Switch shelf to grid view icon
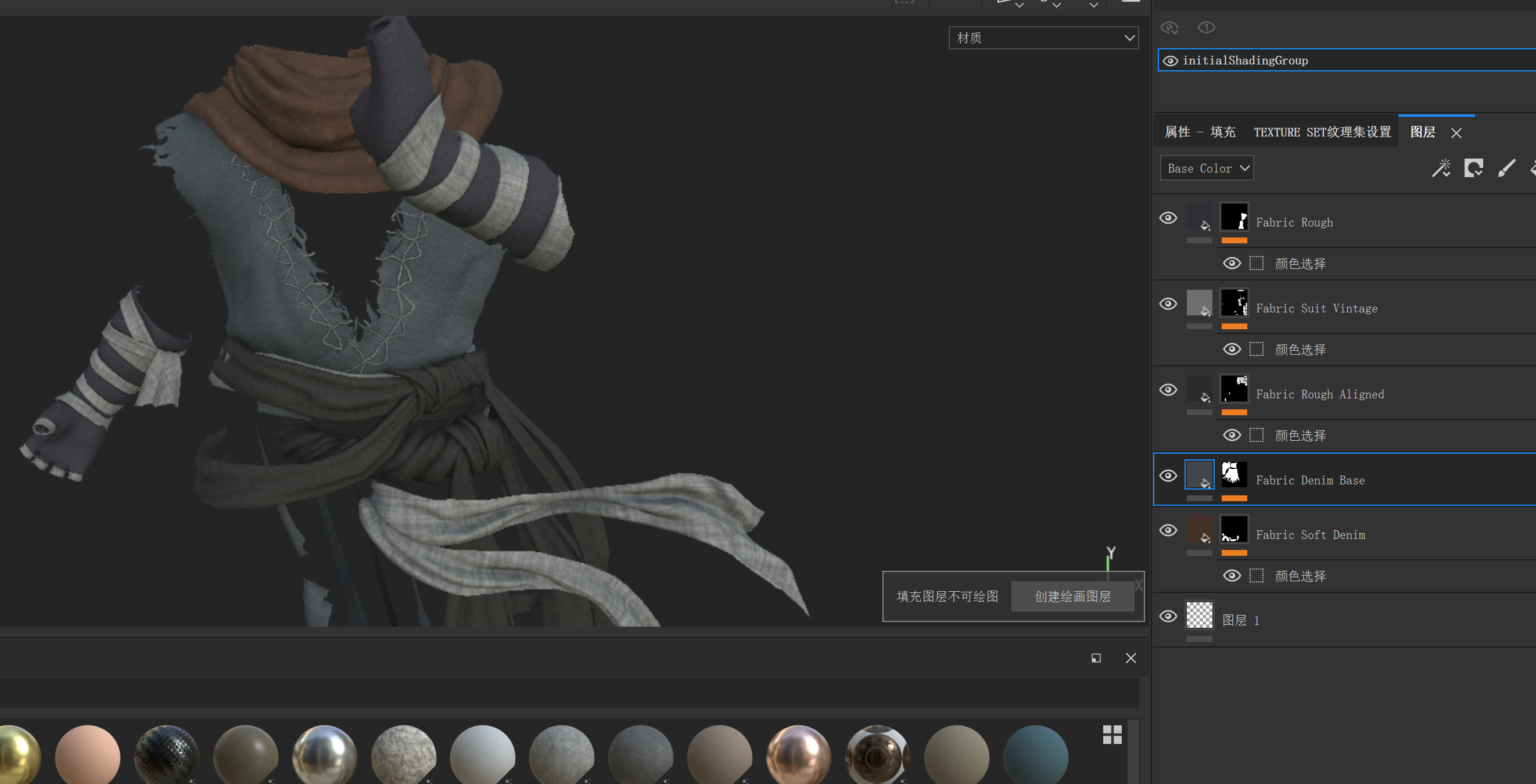Screen dimensions: 1536x784 pyautogui.click(x=1111, y=735)
